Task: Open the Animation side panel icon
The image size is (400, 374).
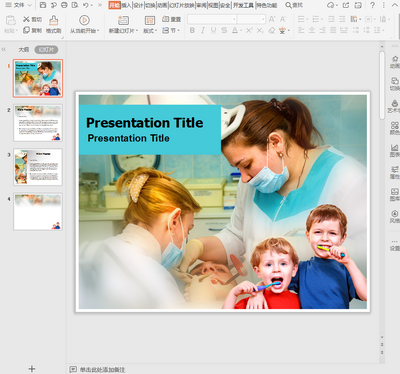Action: tap(395, 62)
